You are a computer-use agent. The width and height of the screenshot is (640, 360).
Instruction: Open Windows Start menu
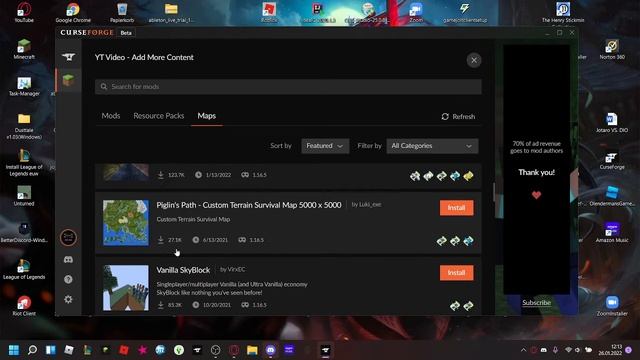pos(14,350)
